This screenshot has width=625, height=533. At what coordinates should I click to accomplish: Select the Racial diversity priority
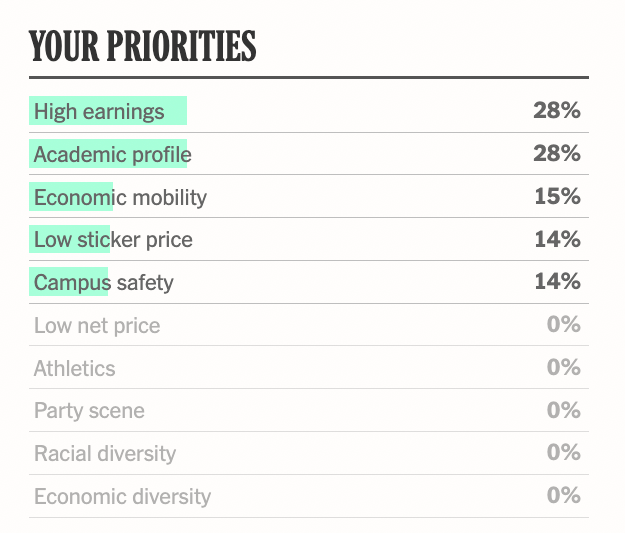(x=309, y=453)
